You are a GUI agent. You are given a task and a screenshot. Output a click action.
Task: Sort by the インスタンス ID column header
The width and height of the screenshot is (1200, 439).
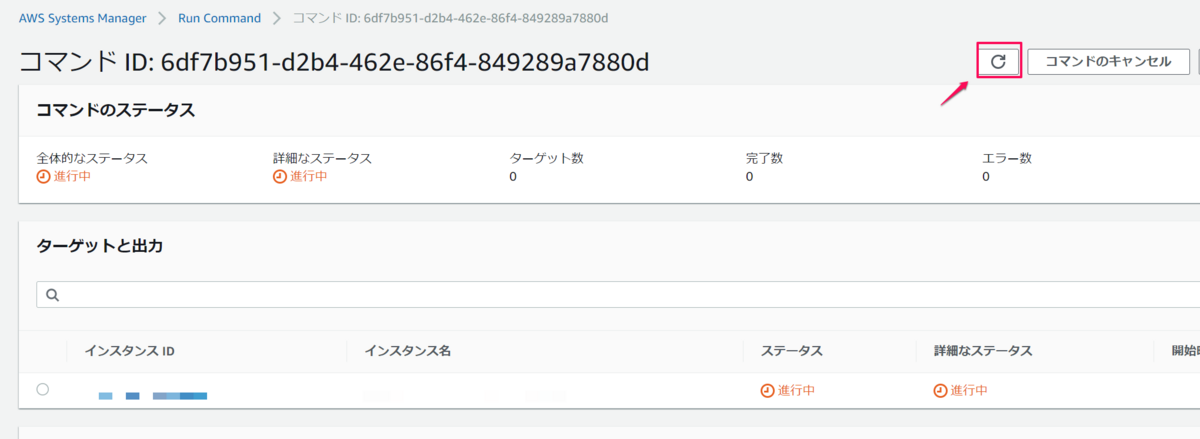tap(130, 351)
